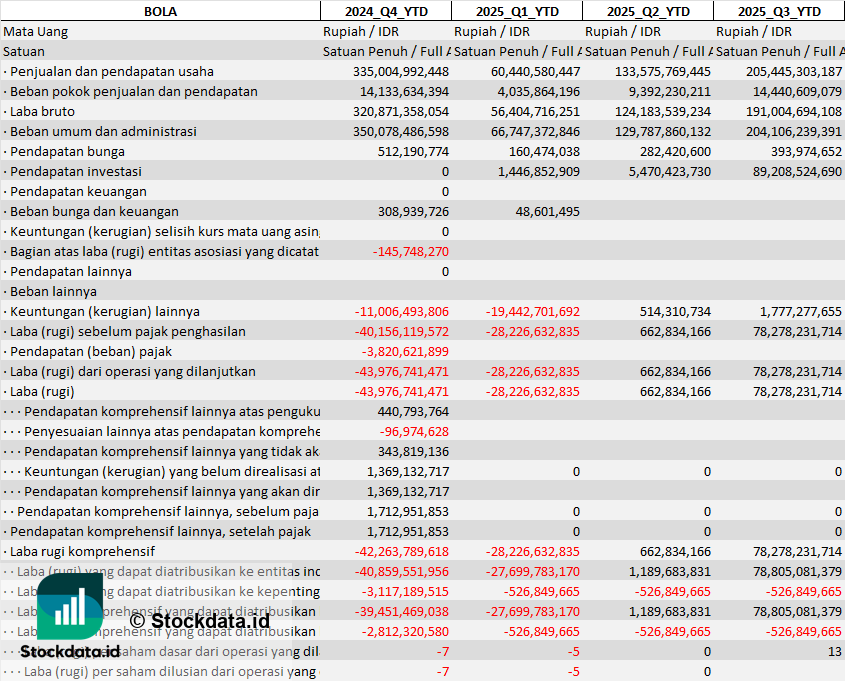Select the Mata Uang row label

tap(36, 31)
